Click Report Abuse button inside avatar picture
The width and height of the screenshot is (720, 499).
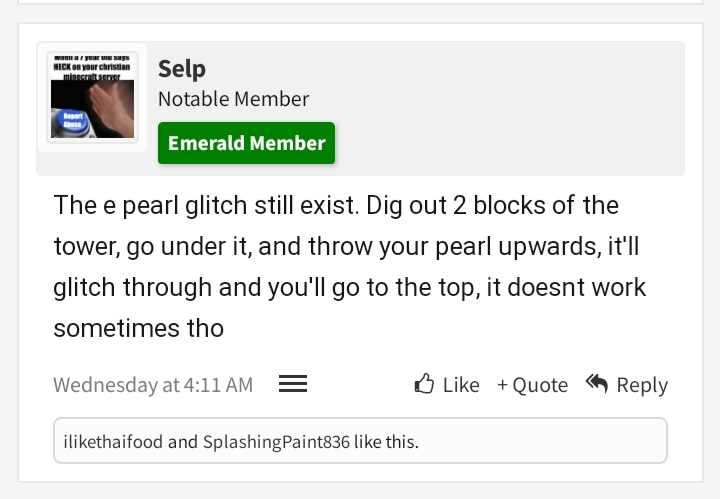tap(72, 120)
